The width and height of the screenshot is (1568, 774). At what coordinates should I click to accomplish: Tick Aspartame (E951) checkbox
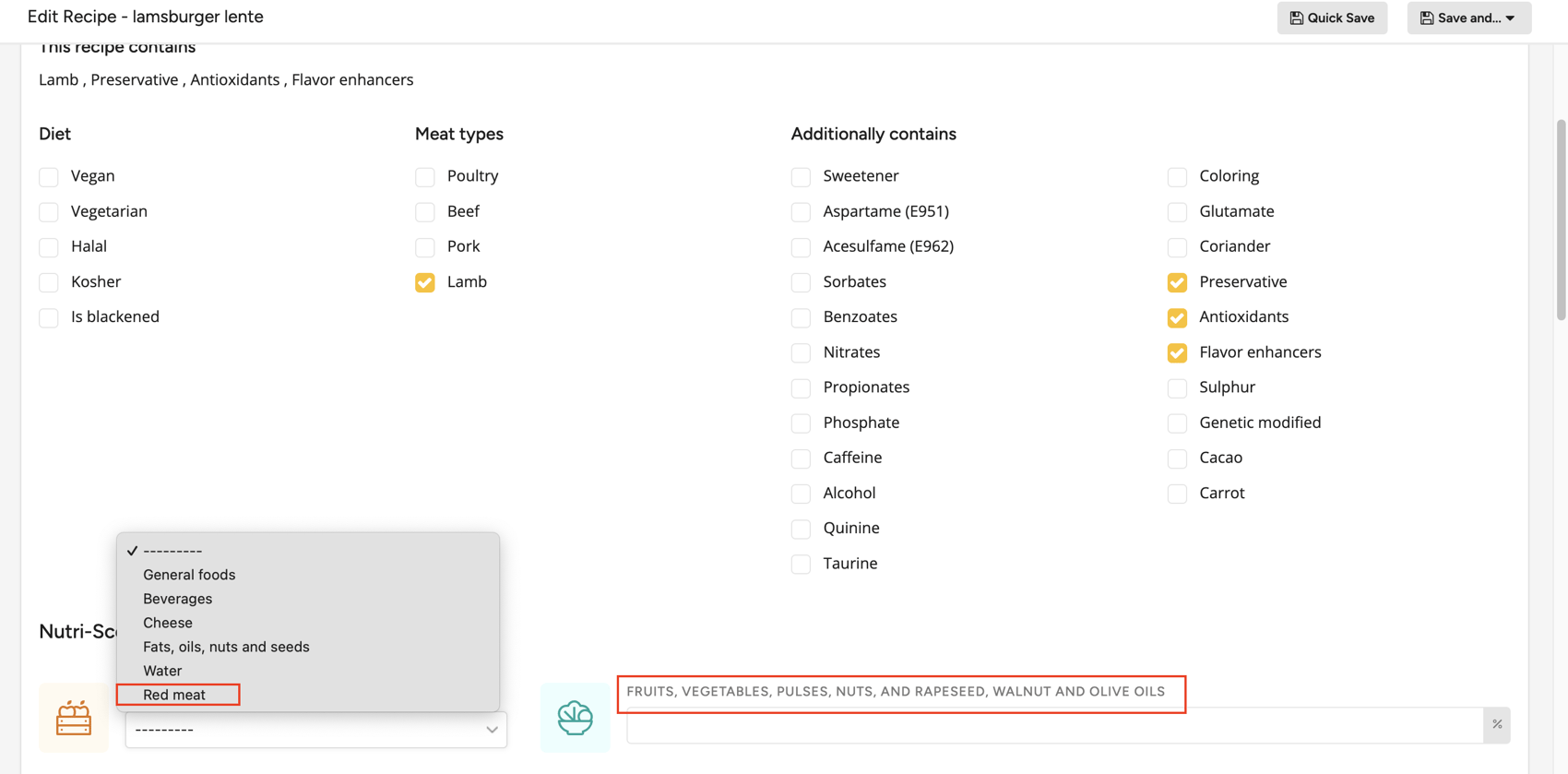[x=802, y=211]
